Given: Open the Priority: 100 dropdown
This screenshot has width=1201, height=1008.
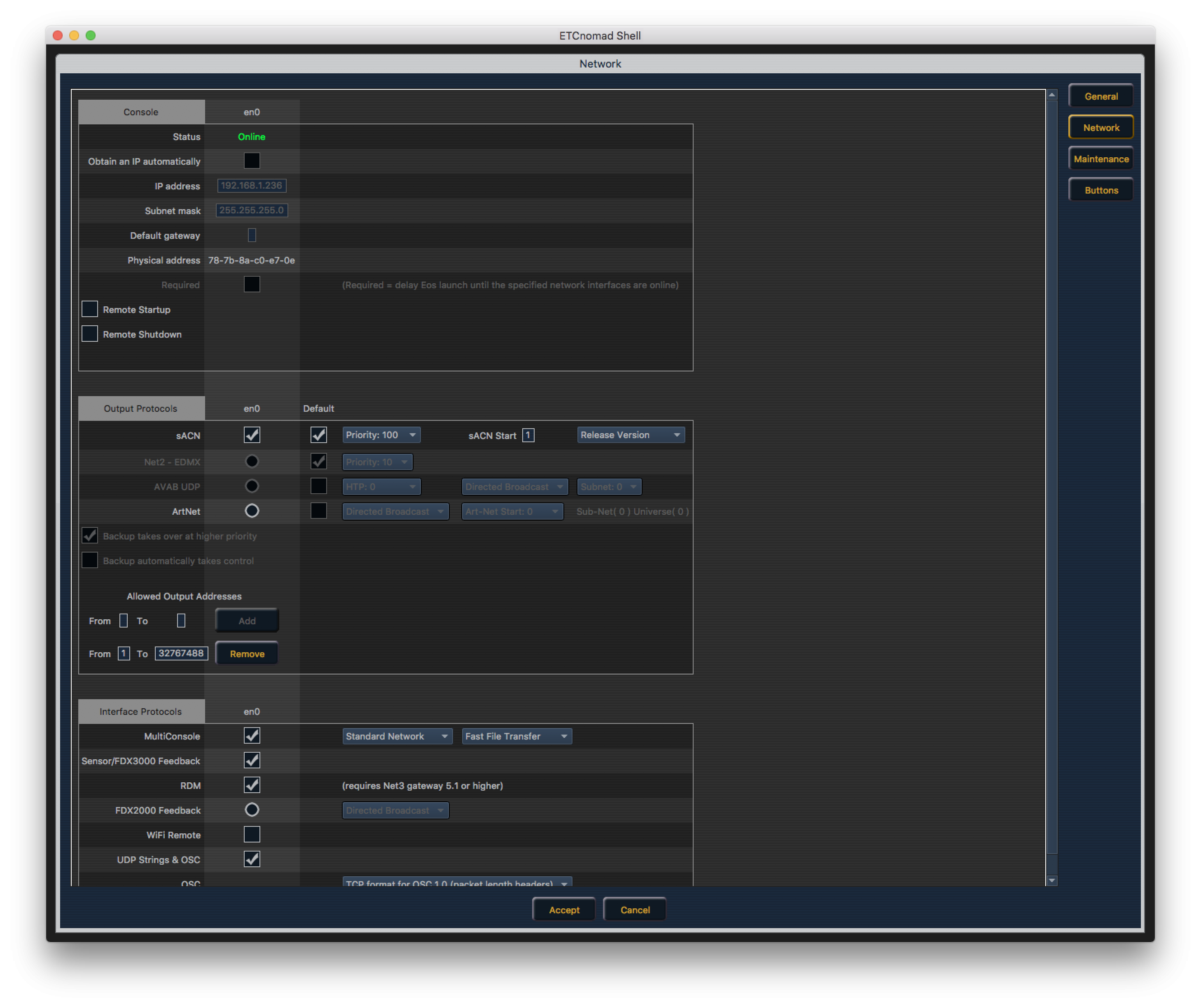Looking at the screenshot, I should click(x=381, y=435).
